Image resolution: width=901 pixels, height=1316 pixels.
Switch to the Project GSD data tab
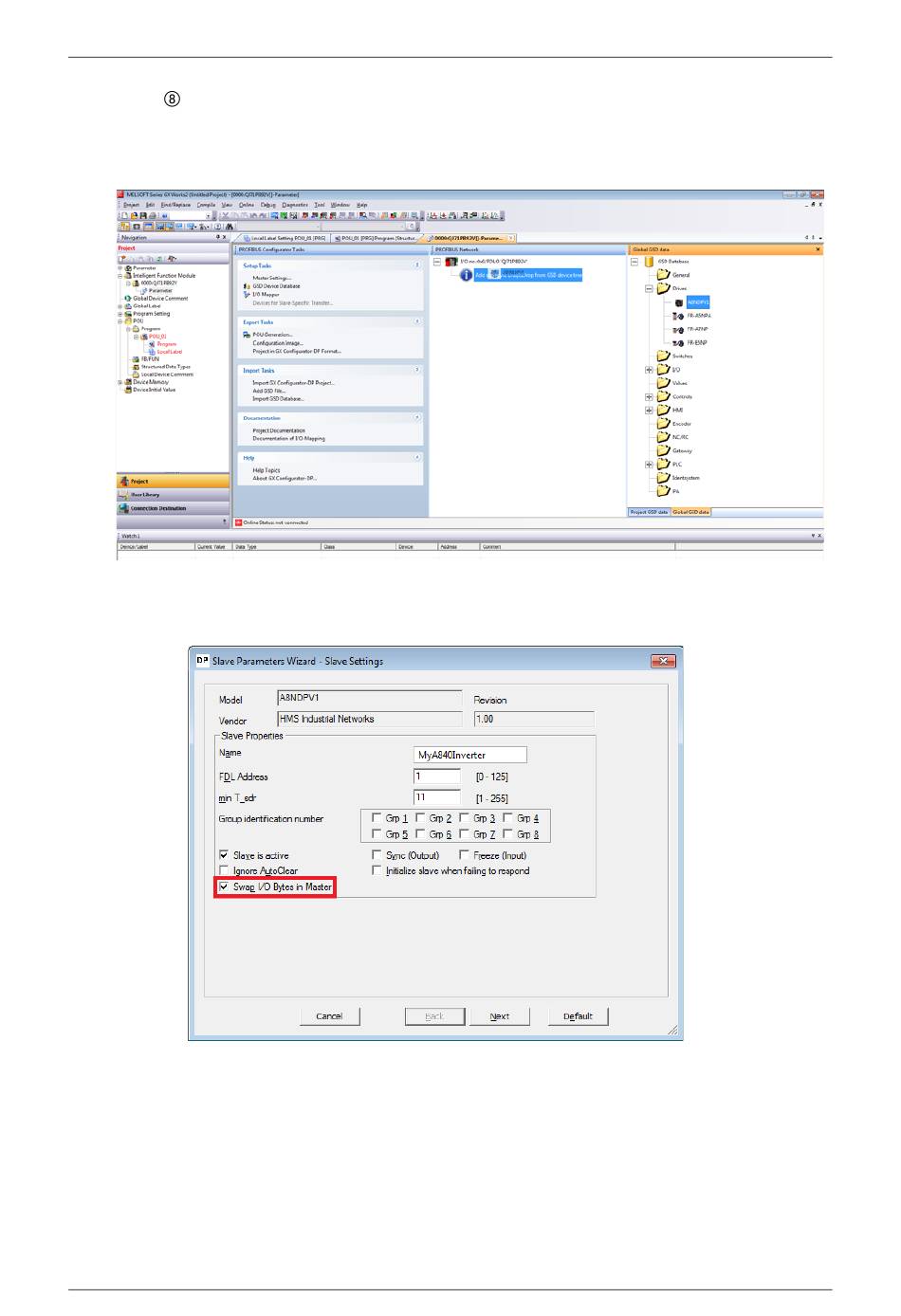click(650, 512)
